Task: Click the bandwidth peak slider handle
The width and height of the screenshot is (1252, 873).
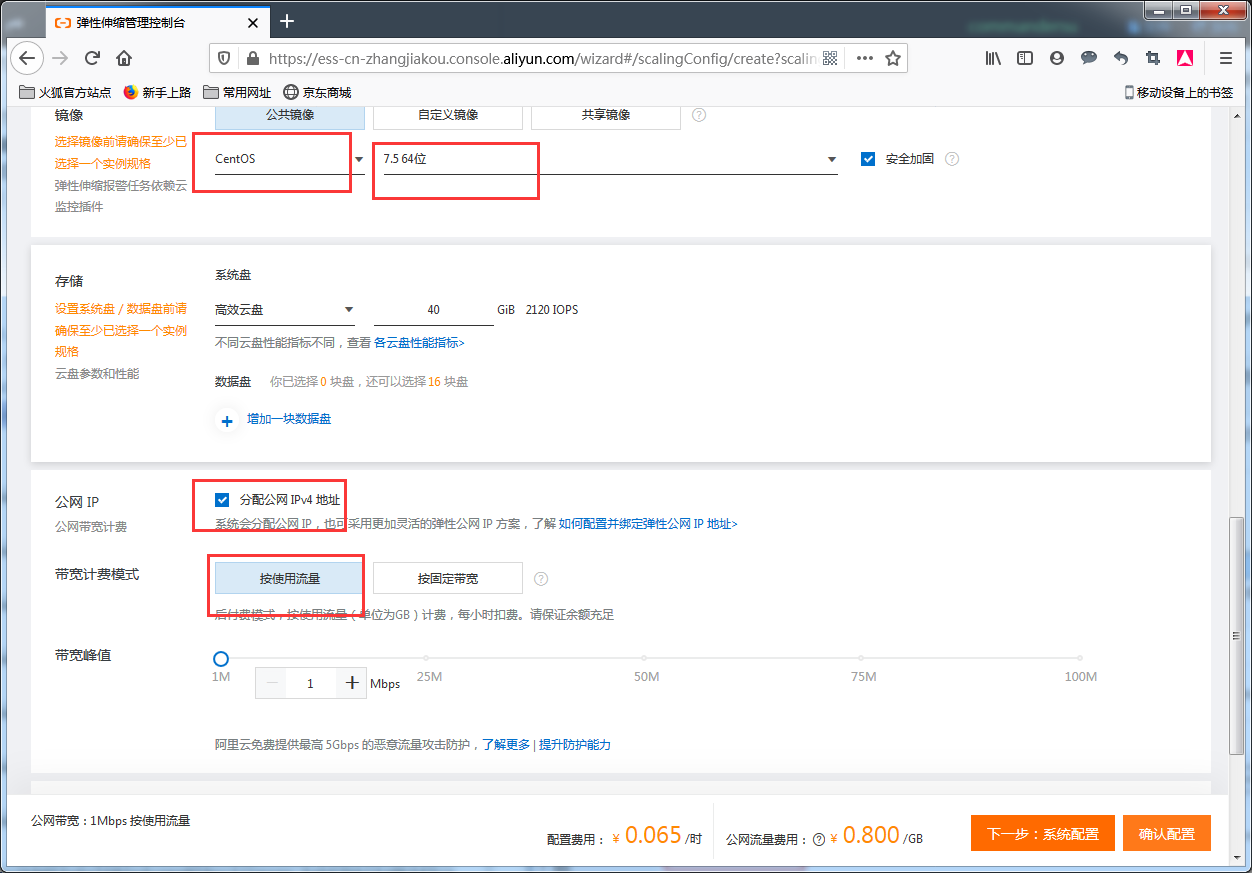Action: [221, 659]
